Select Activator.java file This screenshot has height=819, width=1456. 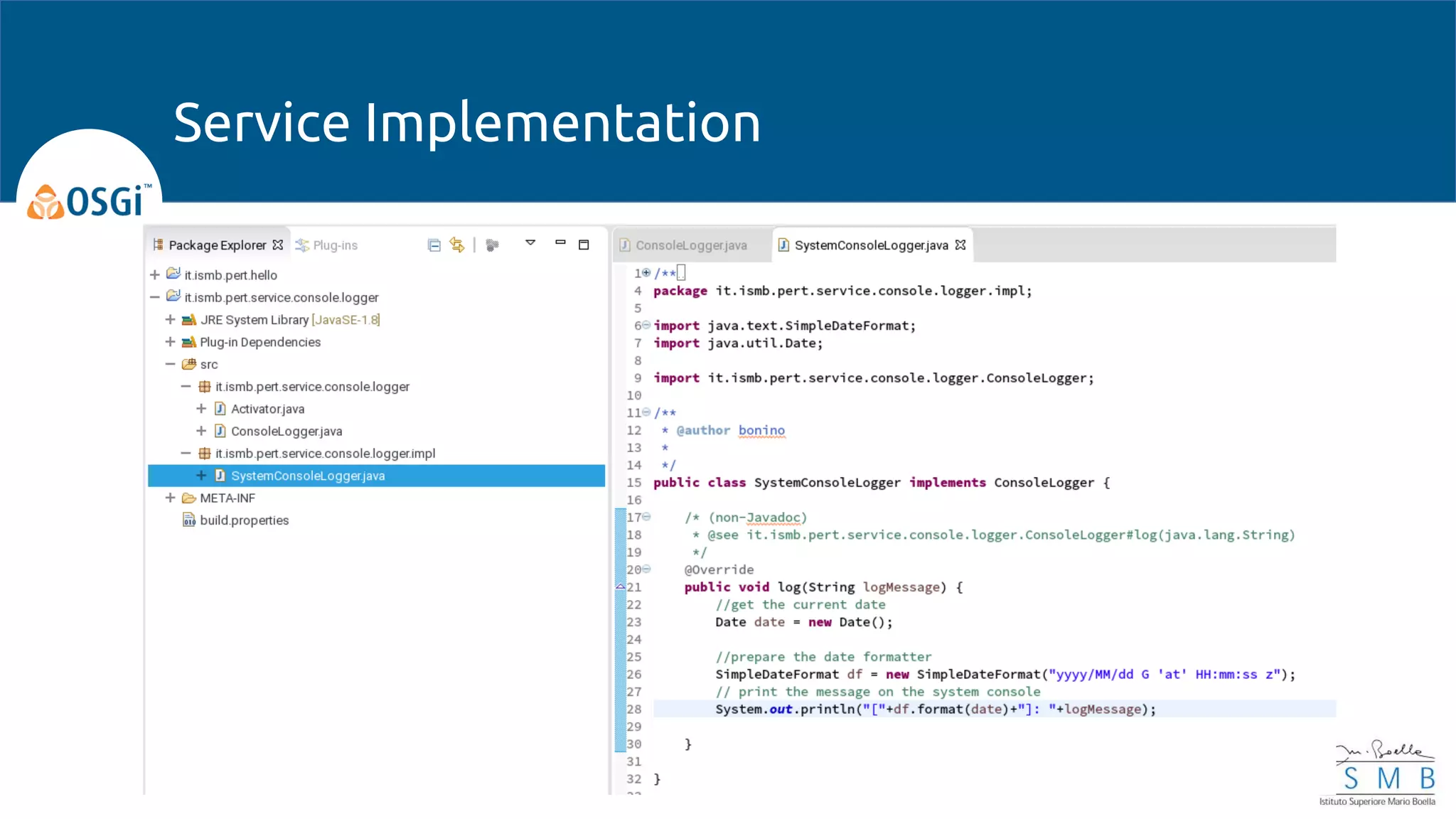268,409
